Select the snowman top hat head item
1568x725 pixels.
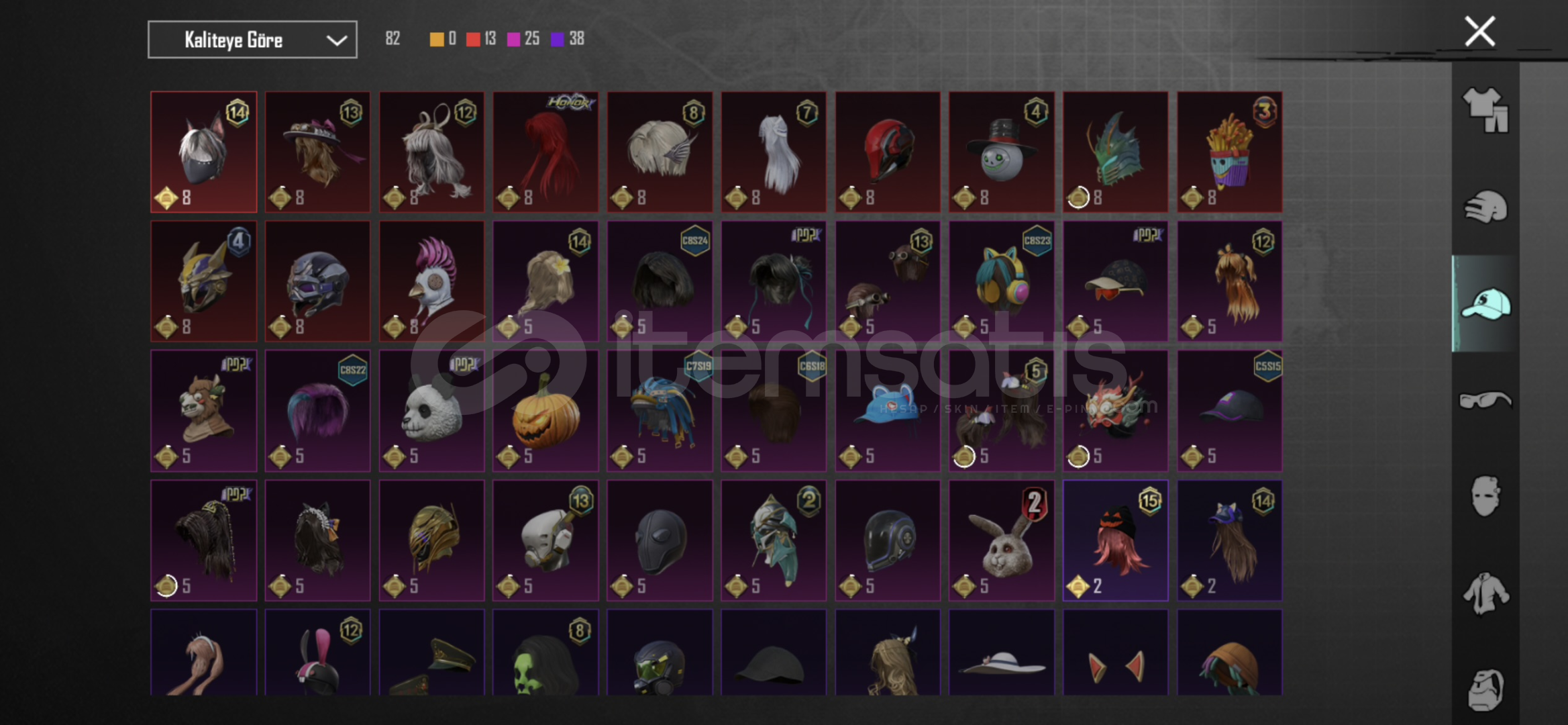coord(1001,152)
